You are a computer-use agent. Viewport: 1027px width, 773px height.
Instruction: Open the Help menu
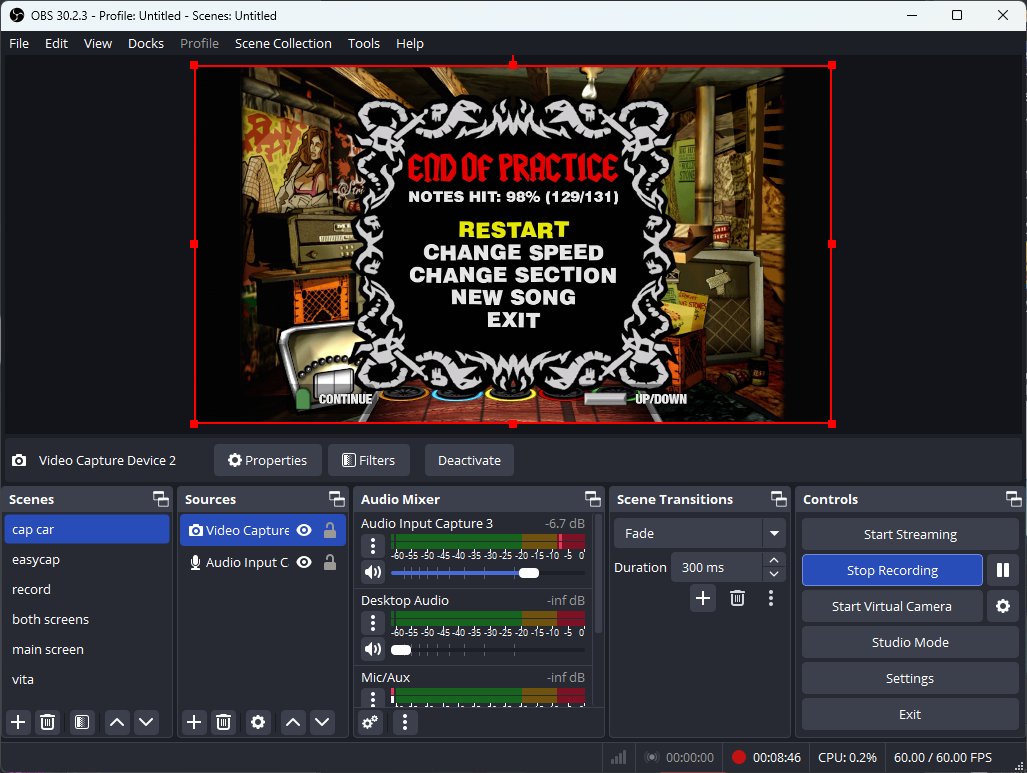409,43
